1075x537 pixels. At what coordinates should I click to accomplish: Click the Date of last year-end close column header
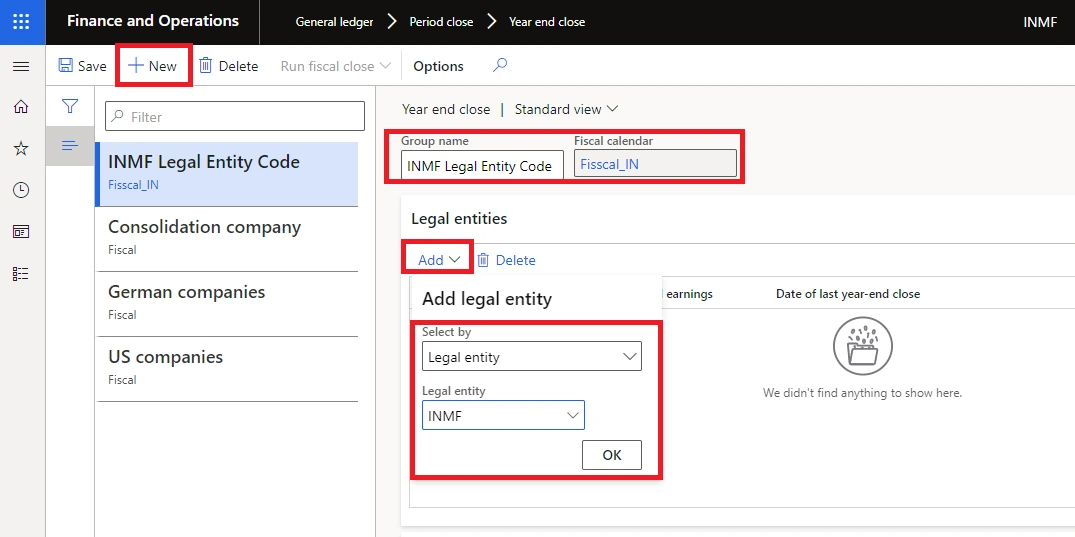click(847, 294)
